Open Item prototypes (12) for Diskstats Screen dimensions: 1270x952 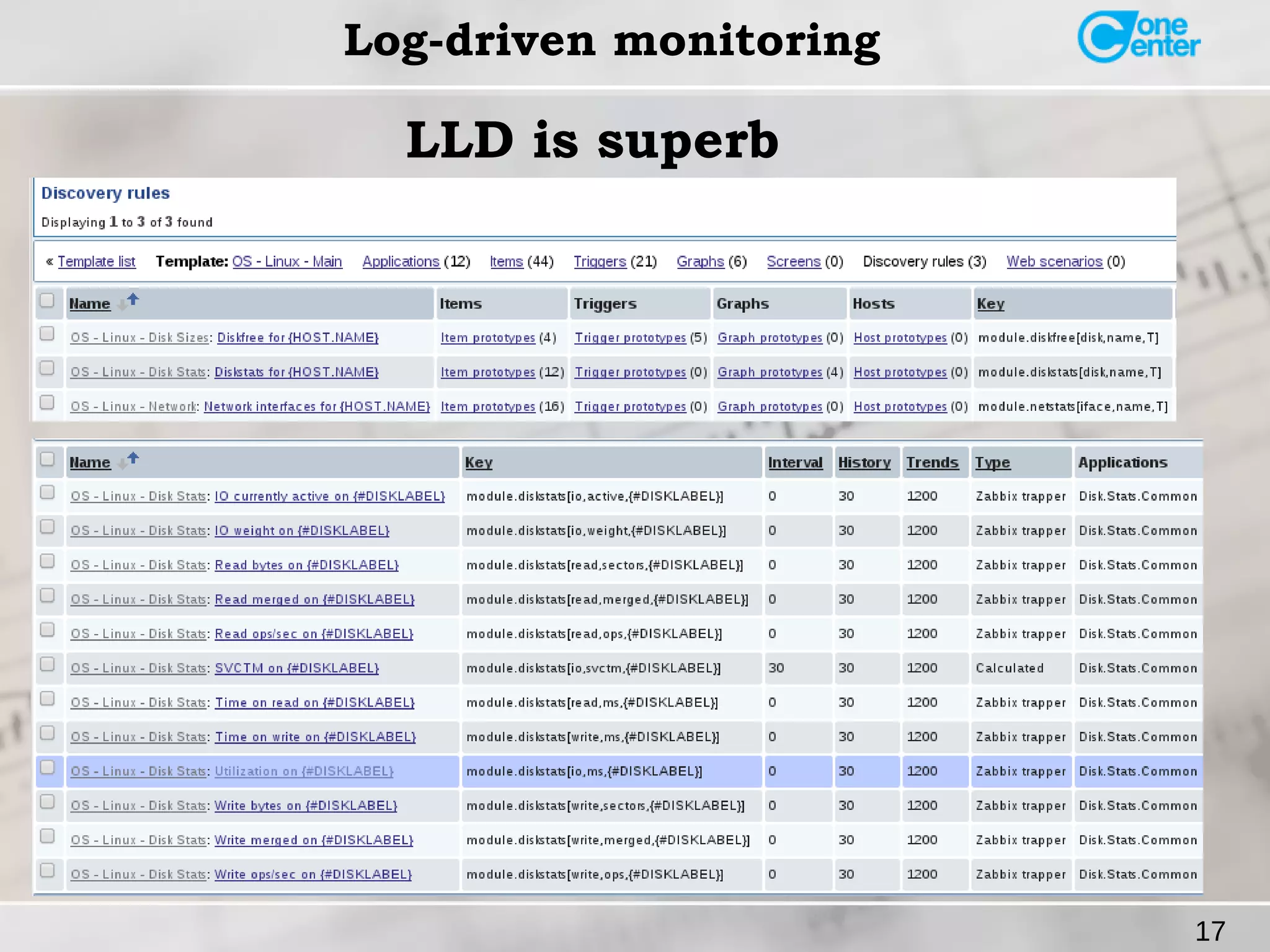coord(488,372)
